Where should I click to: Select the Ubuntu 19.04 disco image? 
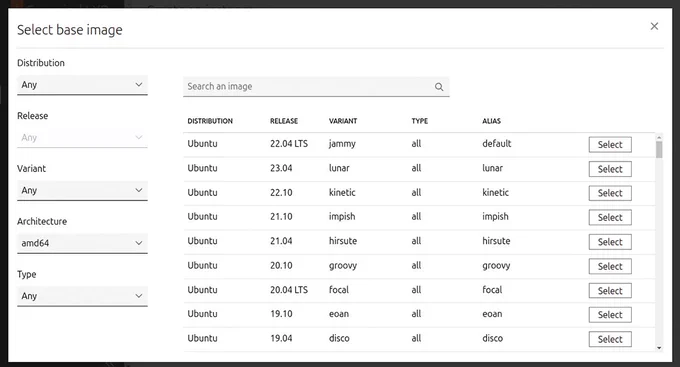[x=610, y=339]
